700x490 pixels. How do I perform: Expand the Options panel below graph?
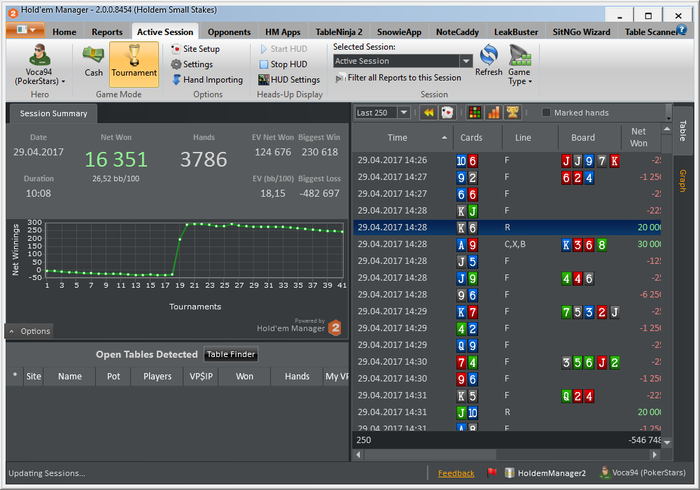point(29,331)
